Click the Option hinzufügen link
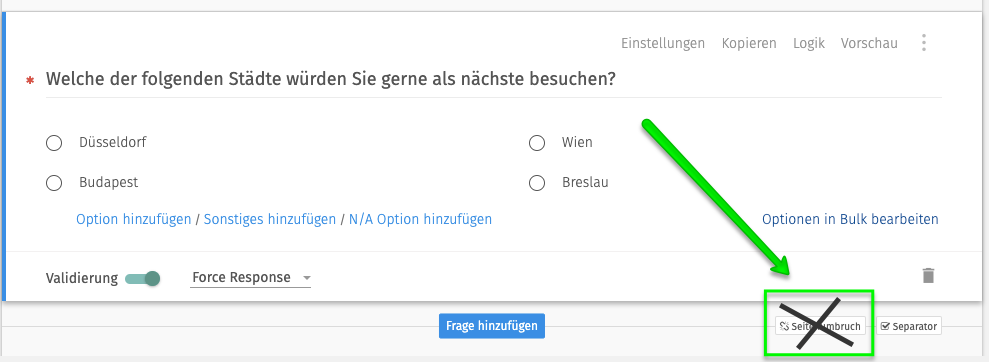 [x=134, y=219]
